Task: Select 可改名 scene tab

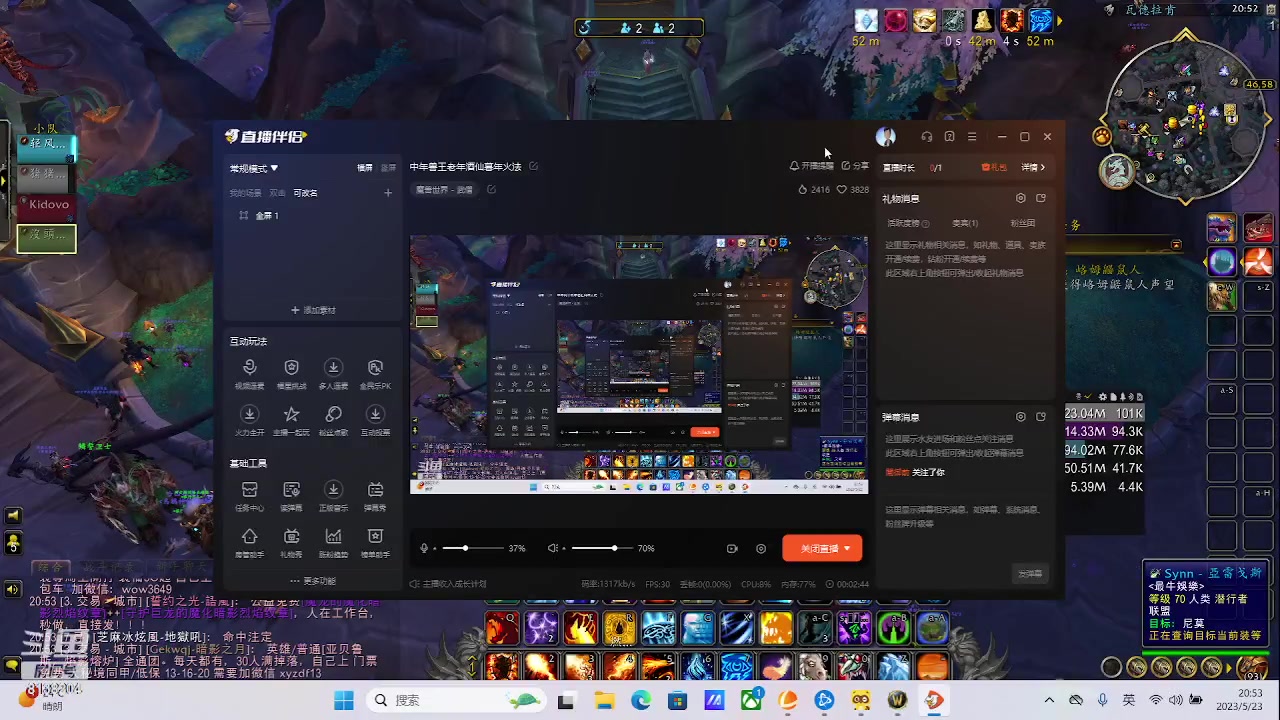Action: point(305,193)
